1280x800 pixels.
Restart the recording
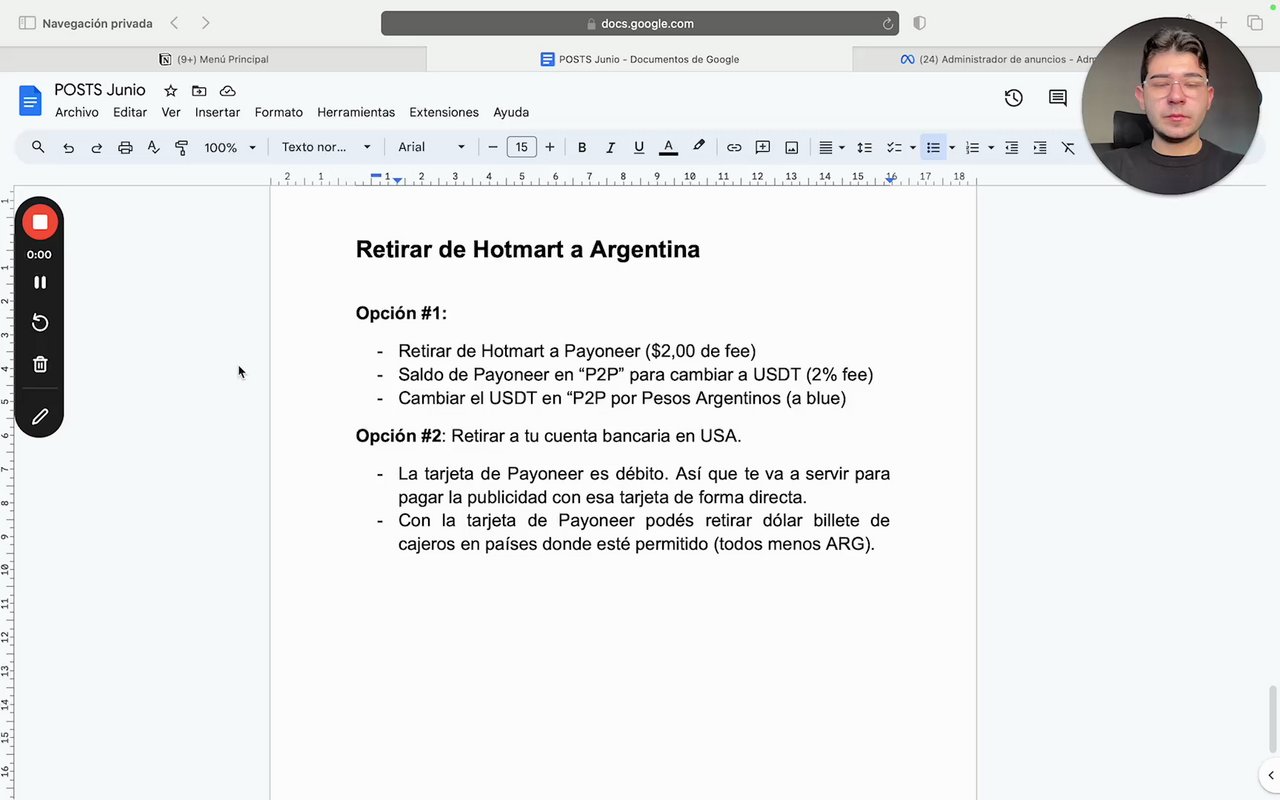[x=40, y=323]
